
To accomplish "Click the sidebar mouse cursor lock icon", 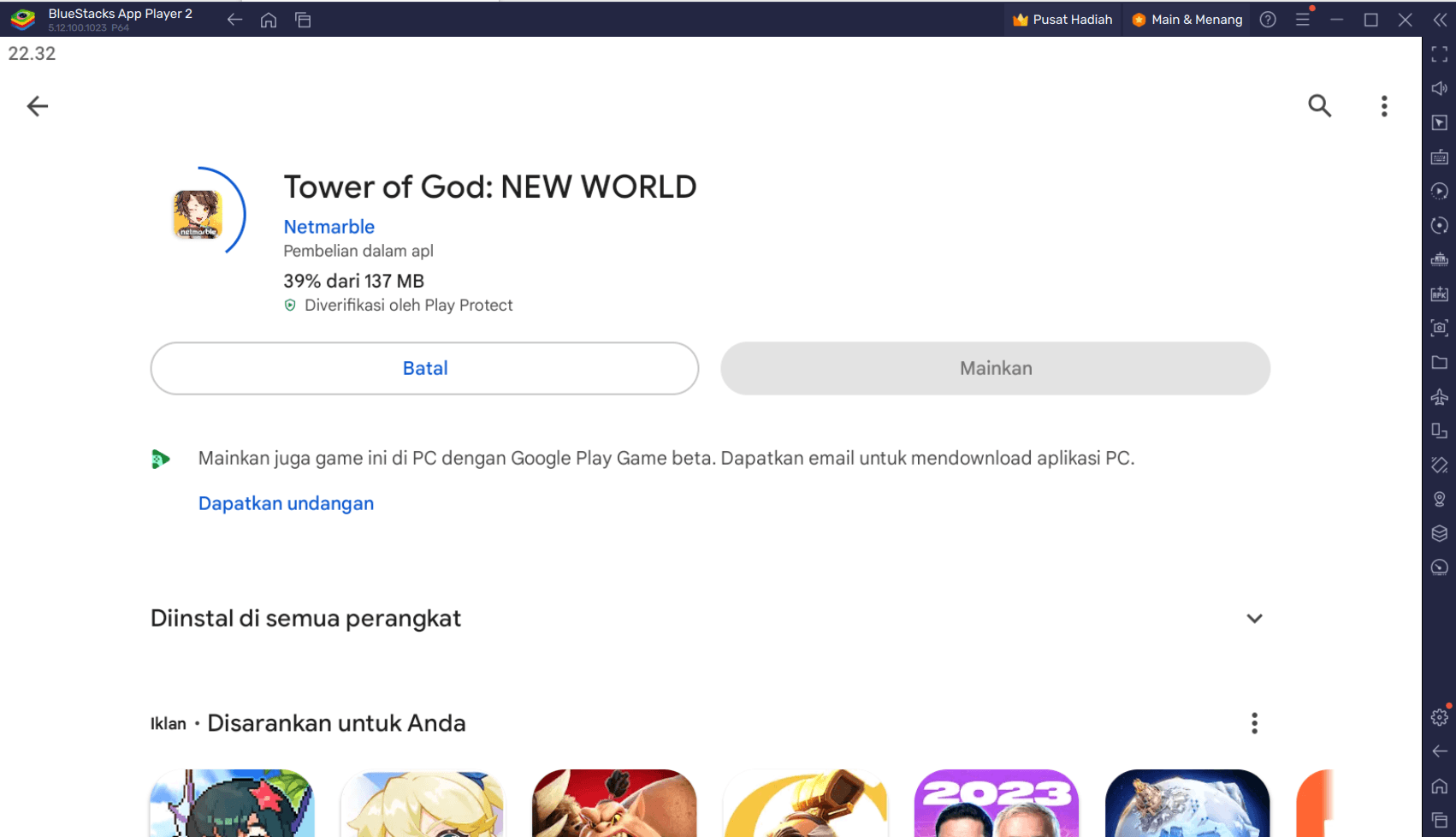I will pyautogui.click(x=1440, y=122).
